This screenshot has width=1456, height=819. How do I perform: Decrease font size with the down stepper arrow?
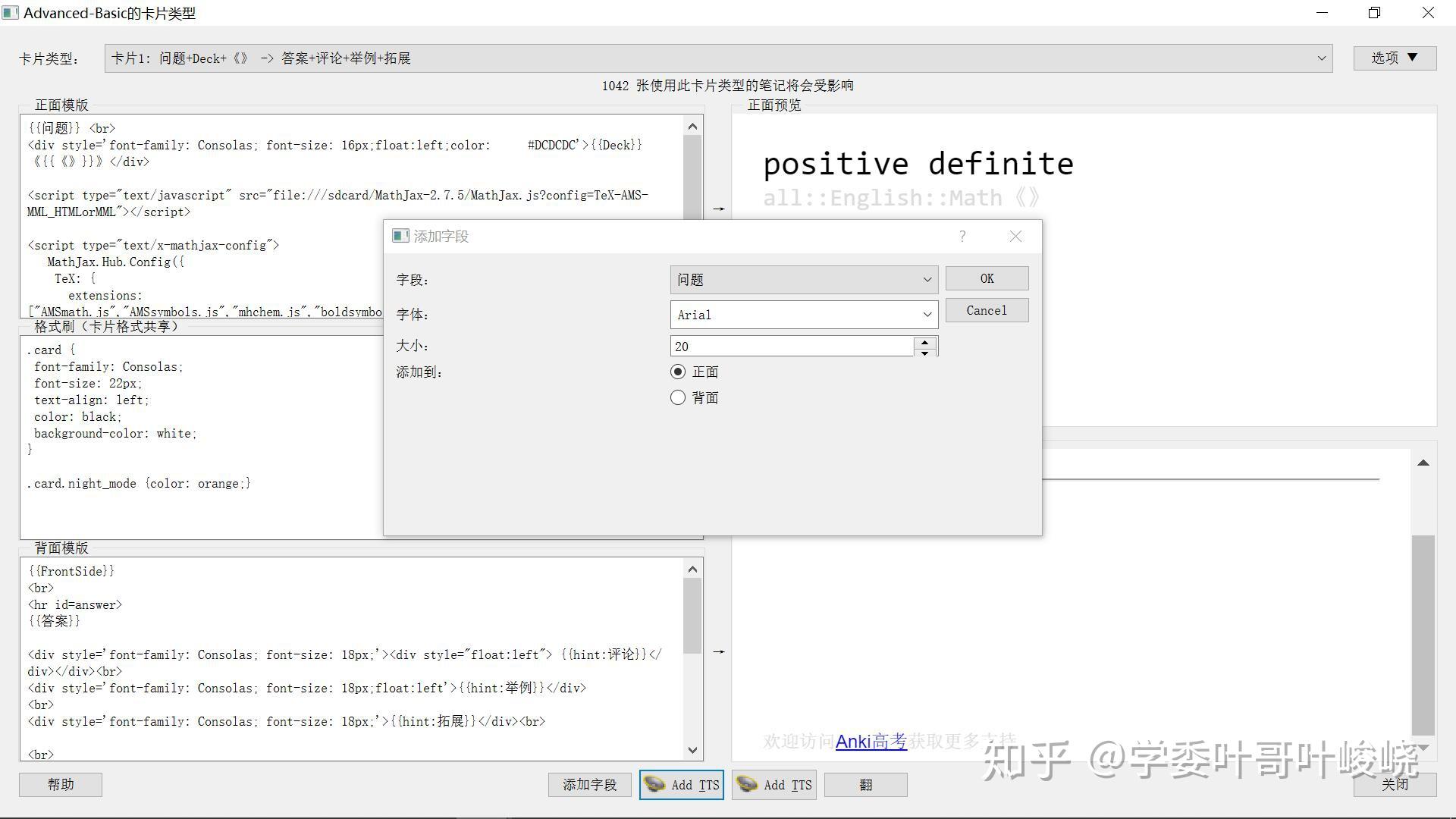924,353
